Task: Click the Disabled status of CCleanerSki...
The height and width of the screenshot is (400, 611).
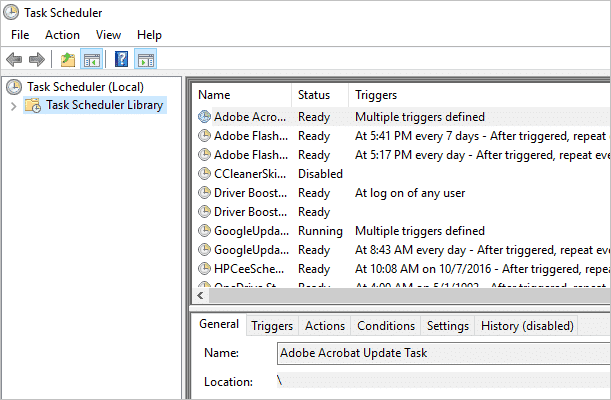Action: click(320, 173)
